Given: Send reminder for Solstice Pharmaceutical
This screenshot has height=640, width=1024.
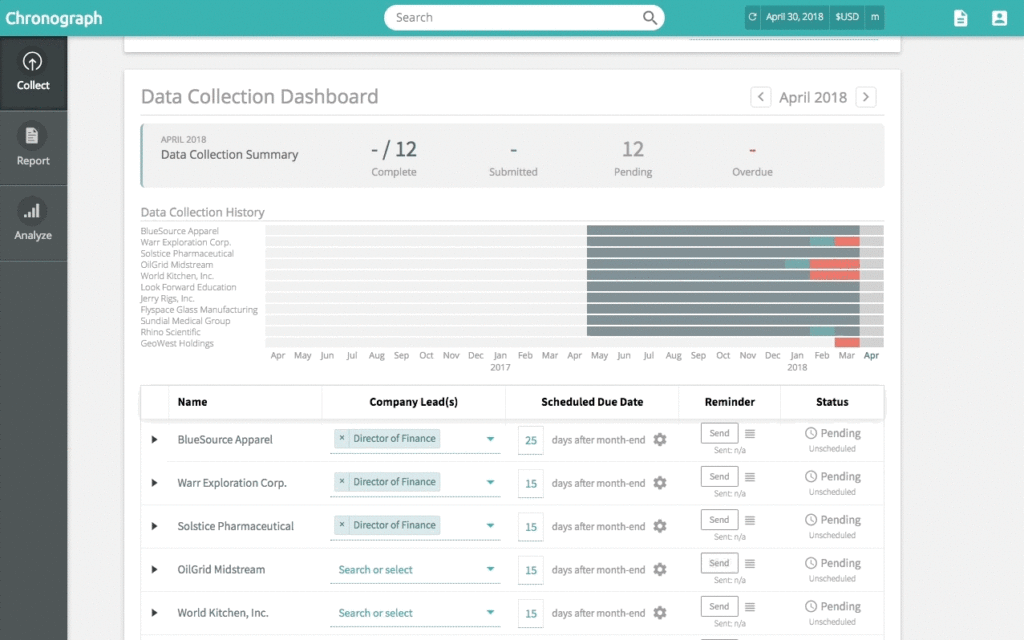Looking at the screenshot, I should point(718,519).
